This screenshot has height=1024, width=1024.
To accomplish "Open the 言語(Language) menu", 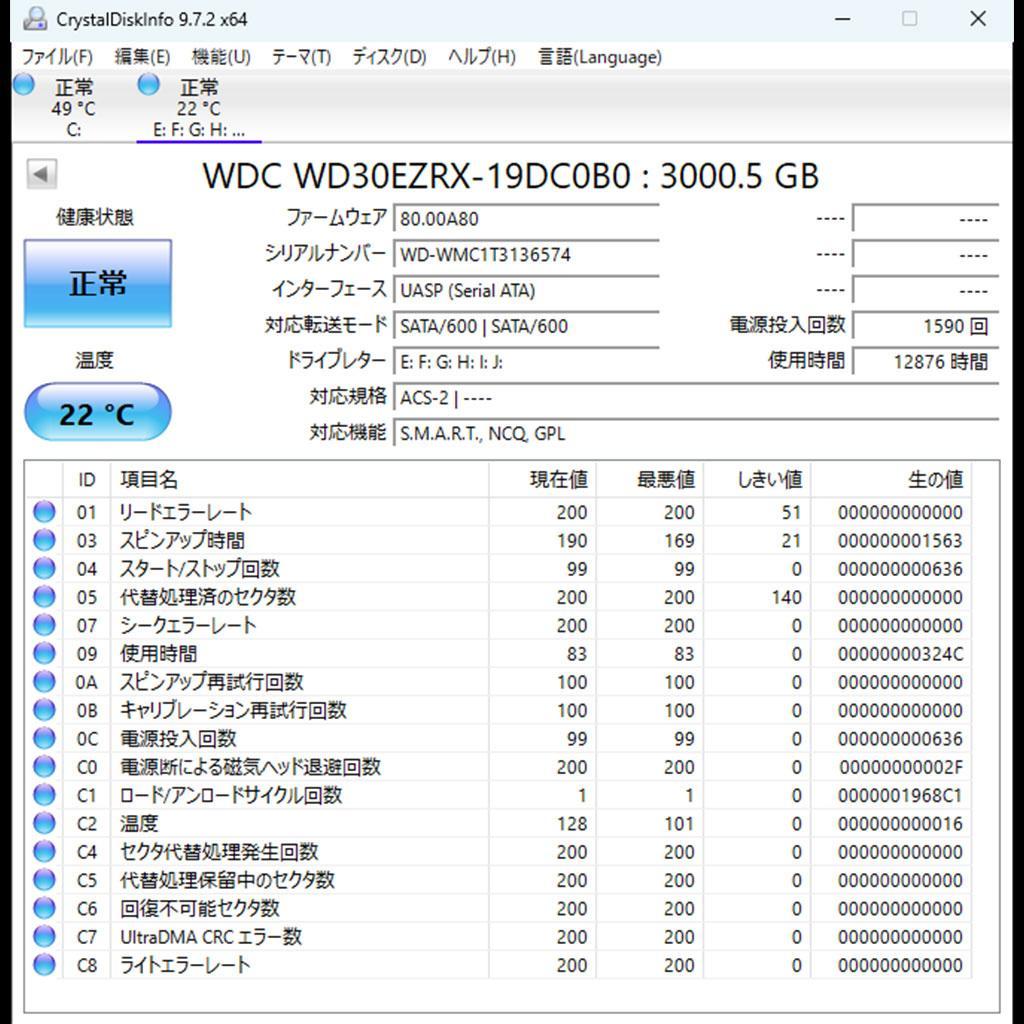I will point(599,57).
